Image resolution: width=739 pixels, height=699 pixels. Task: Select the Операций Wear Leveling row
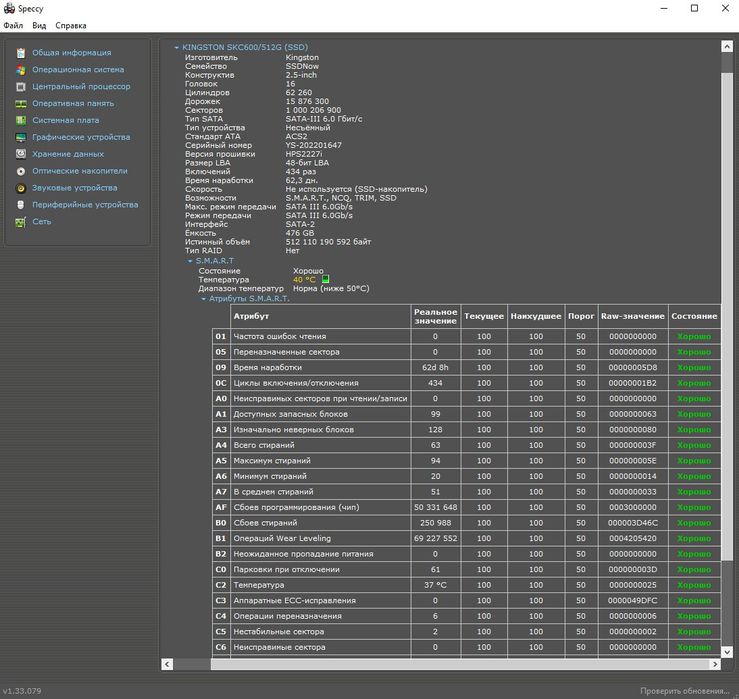467,539
